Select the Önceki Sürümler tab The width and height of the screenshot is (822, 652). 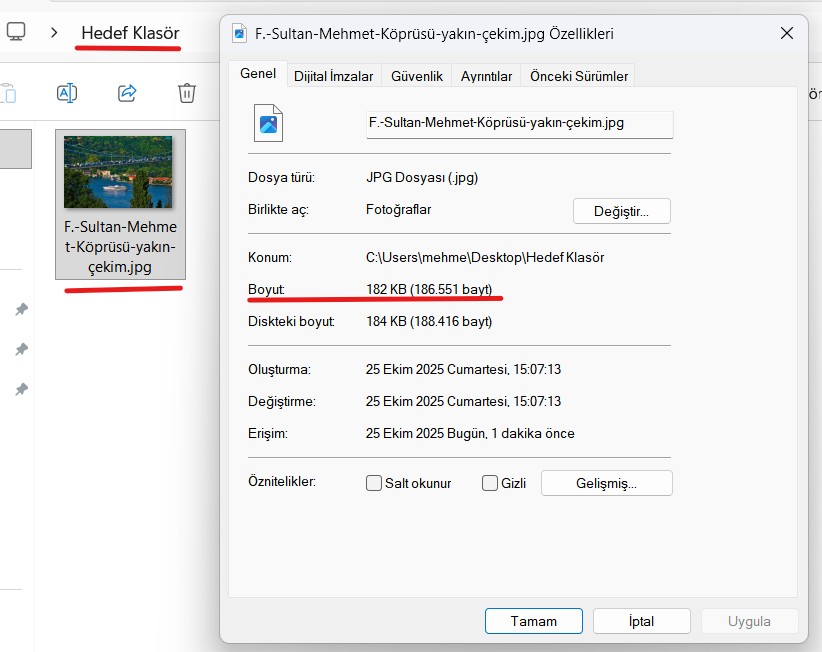point(579,76)
